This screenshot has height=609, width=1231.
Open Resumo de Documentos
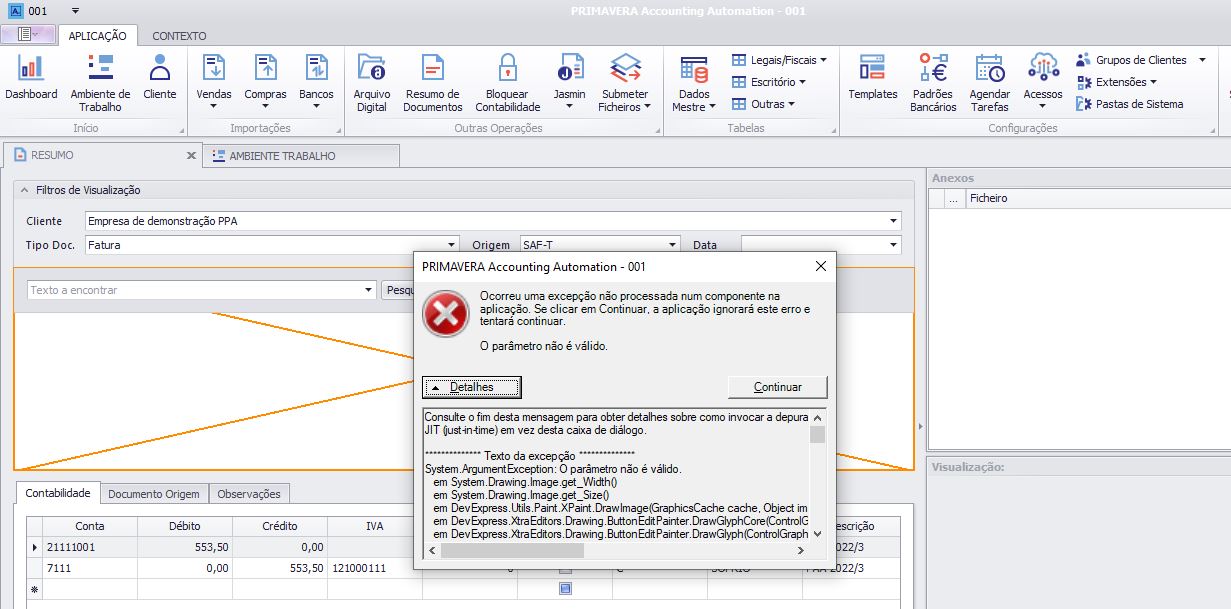[433, 83]
